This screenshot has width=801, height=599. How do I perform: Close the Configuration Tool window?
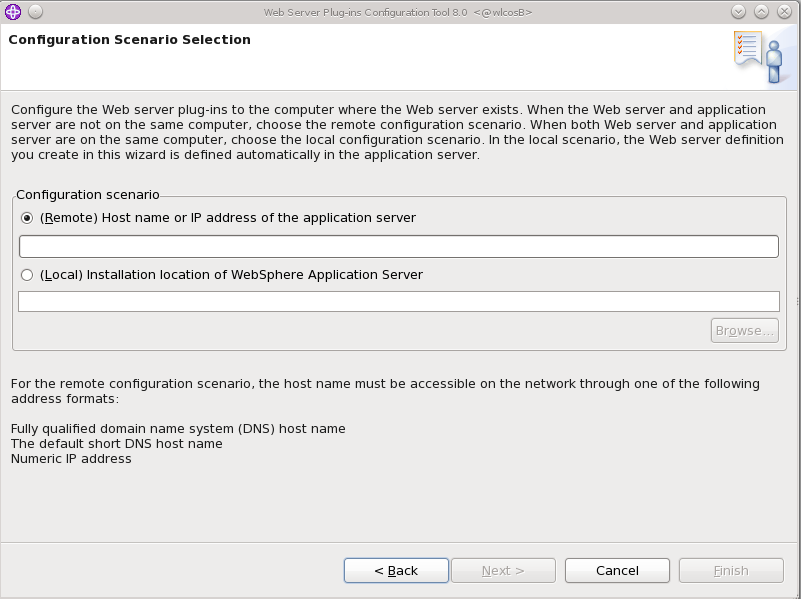tap(784, 12)
